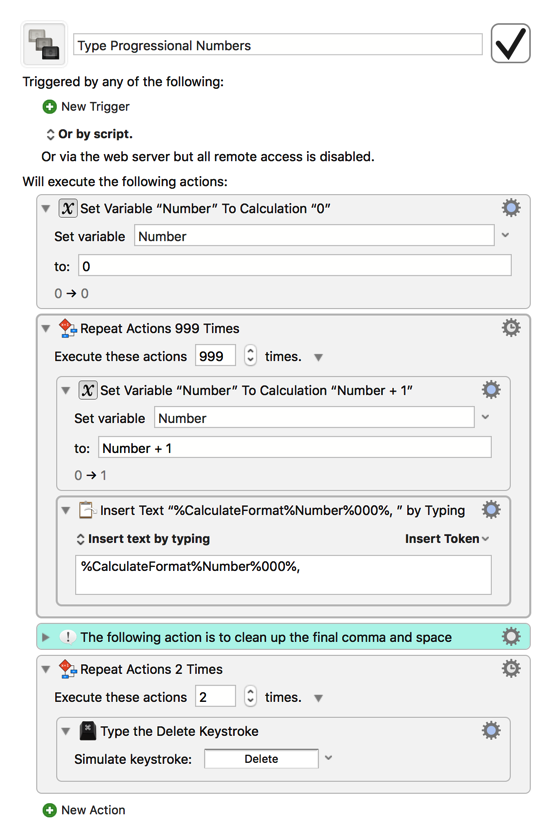Open gear menu for Type the Delete Keystroke

coord(491,731)
